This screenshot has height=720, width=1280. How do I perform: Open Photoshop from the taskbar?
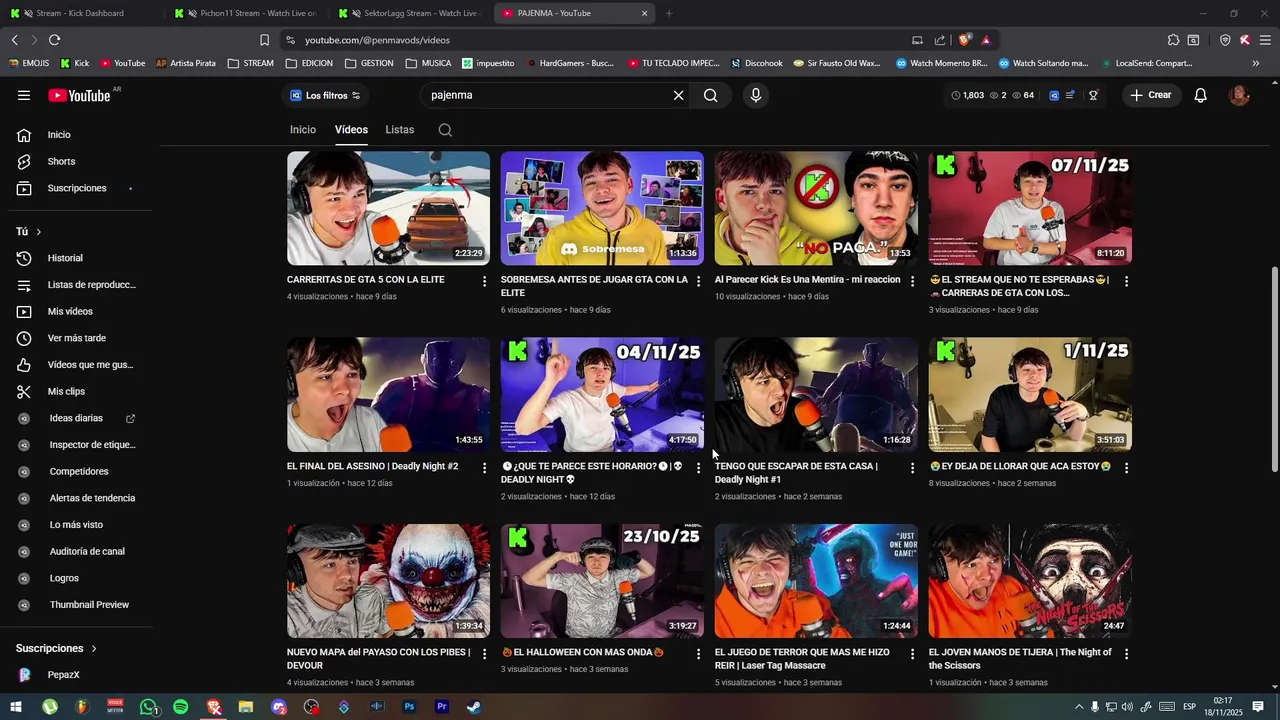coord(409,707)
